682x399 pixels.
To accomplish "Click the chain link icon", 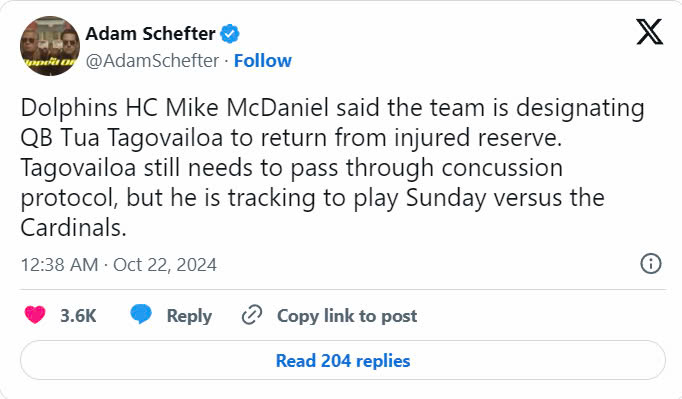I will click(x=252, y=315).
